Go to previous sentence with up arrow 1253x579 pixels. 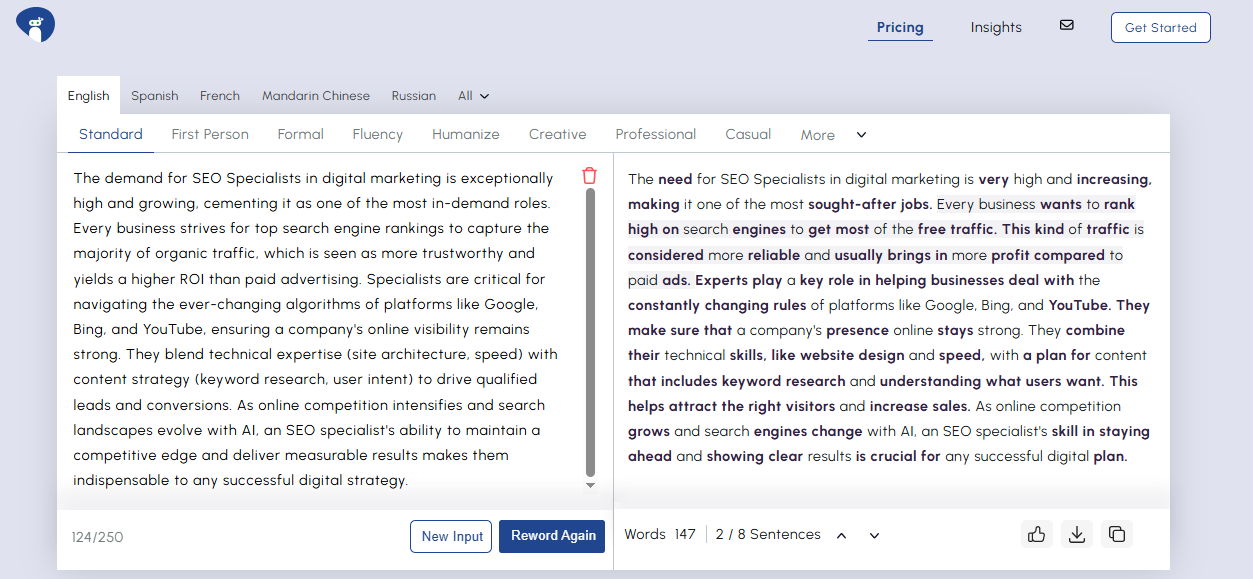pos(841,536)
